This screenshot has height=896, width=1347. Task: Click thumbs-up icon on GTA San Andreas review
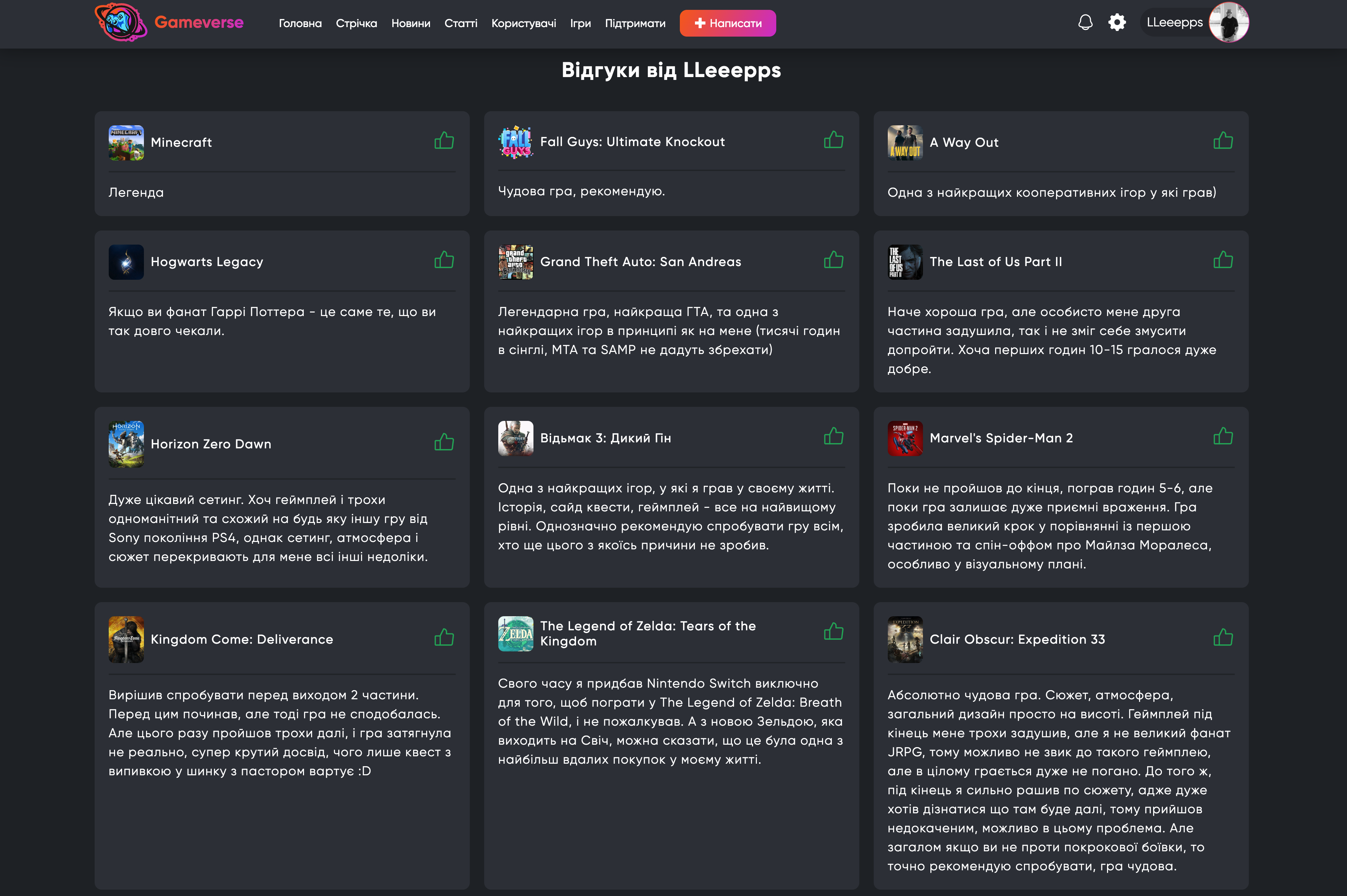pos(834,260)
